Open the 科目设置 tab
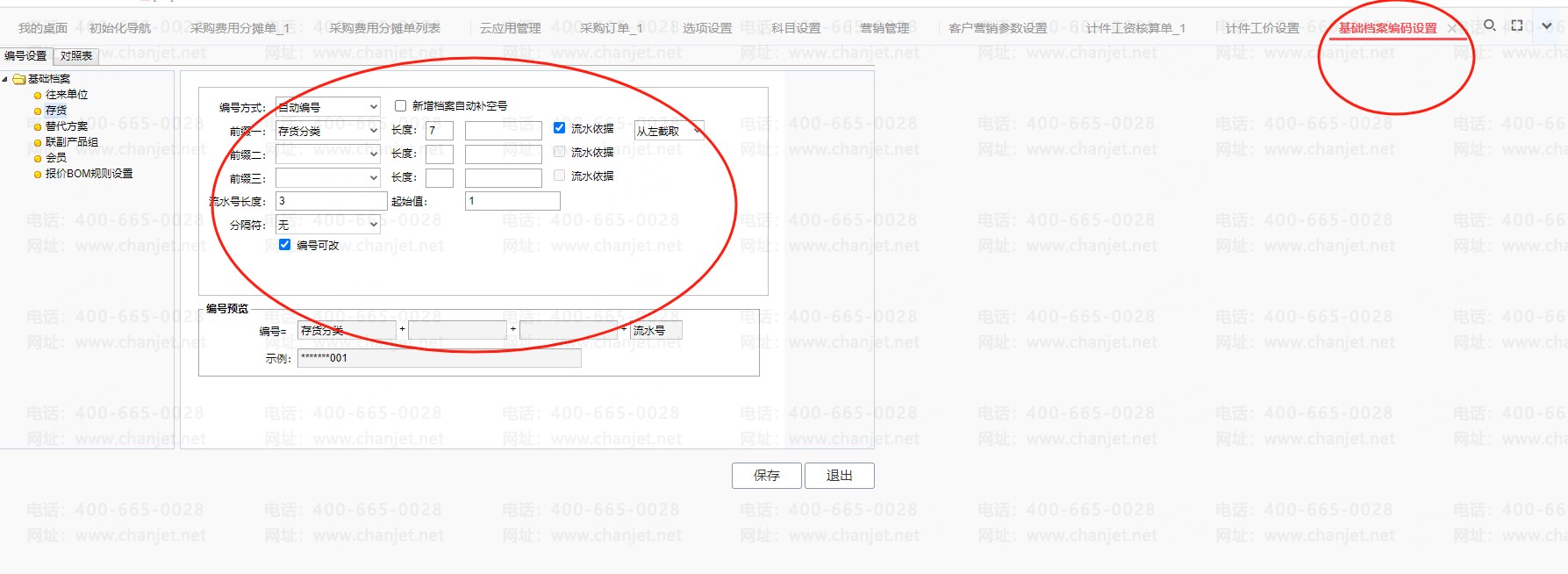Viewport: 1568px width, 574px height. [x=796, y=28]
